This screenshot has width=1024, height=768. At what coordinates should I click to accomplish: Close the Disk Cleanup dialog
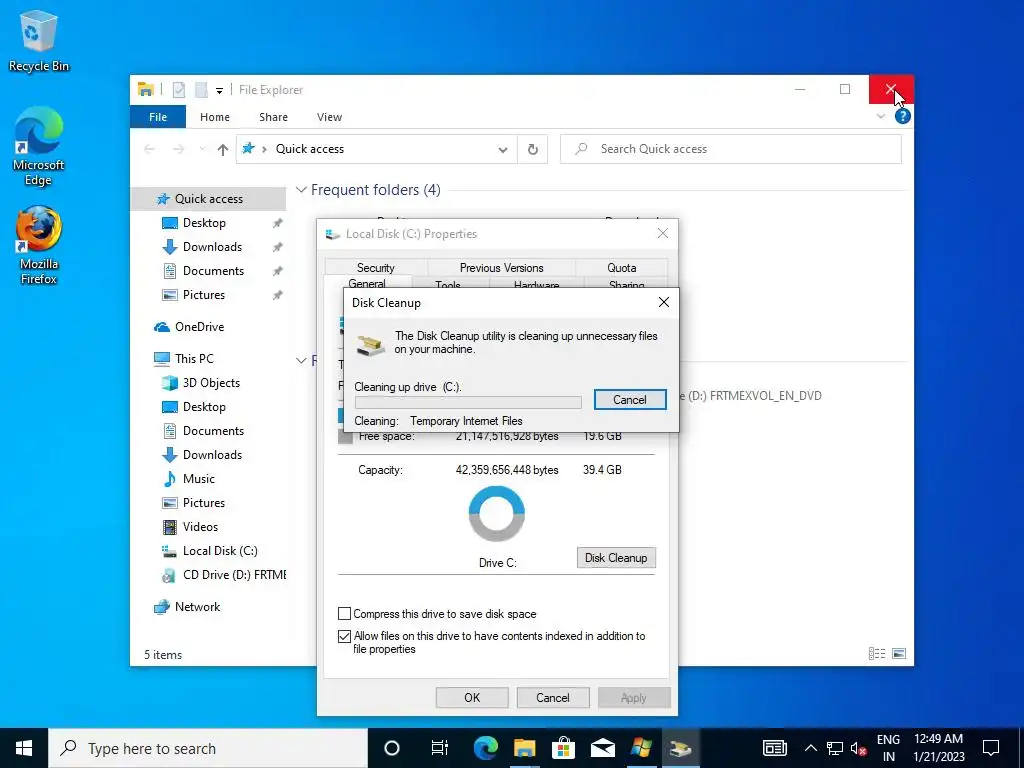click(x=664, y=302)
